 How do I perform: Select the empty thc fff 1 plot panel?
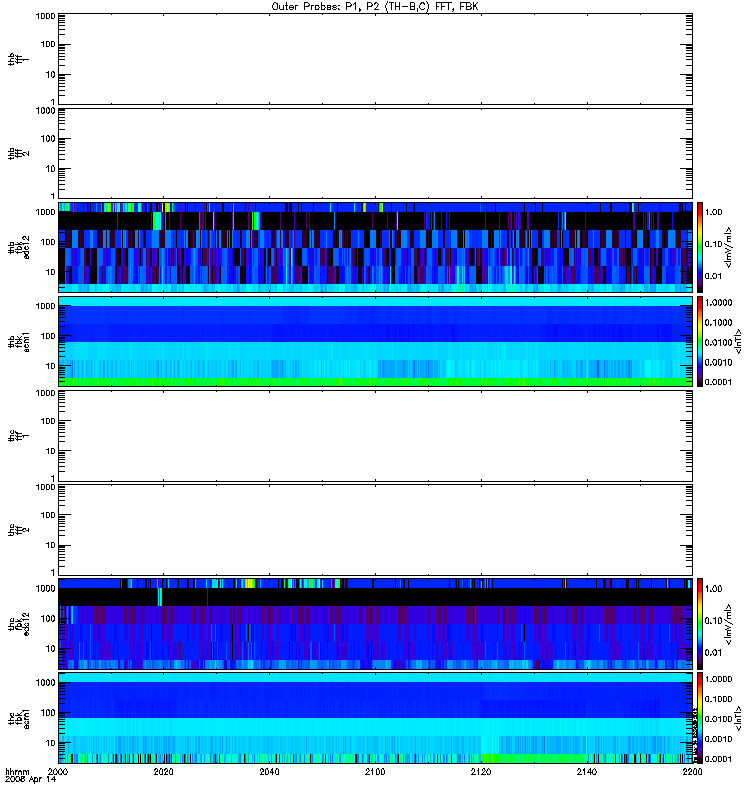point(376,436)
